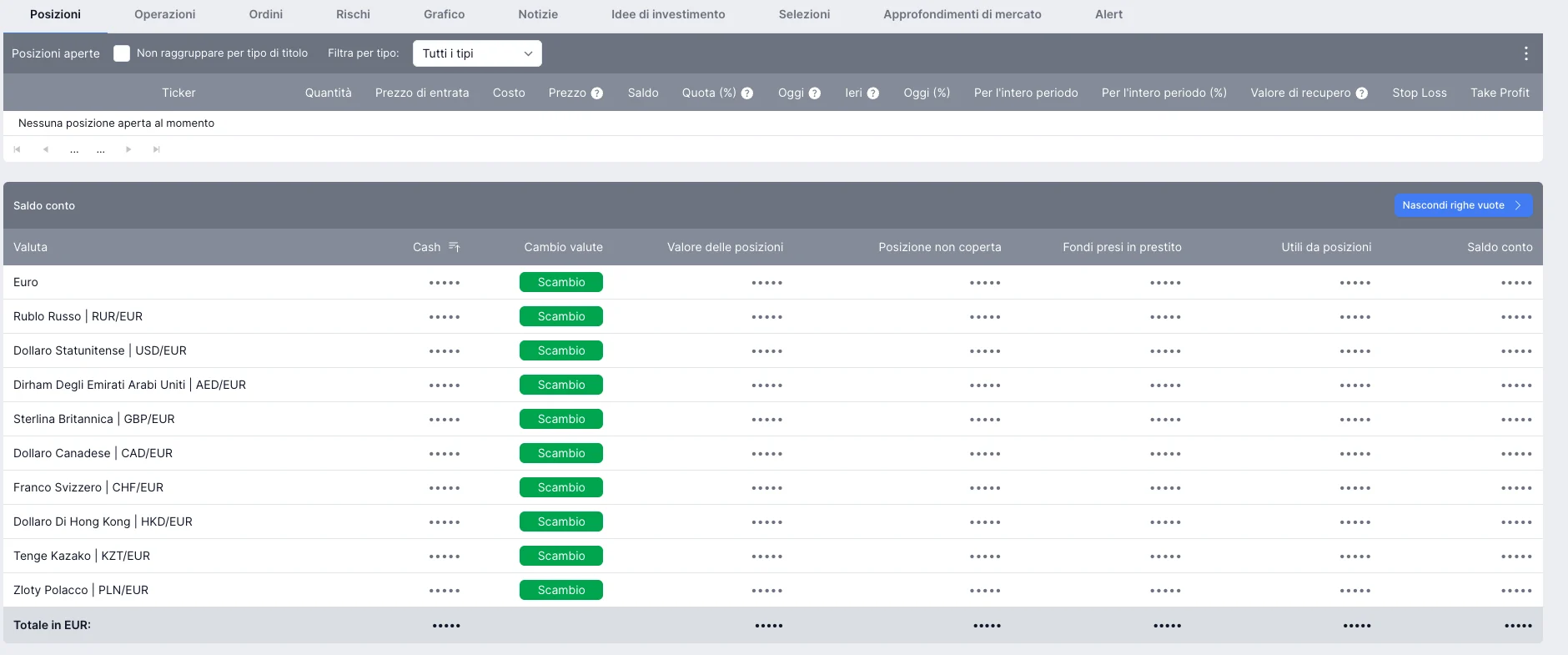
Task: Click the help icon next to Prezzo
Action: pyautogui.click(x=597, y=93)
